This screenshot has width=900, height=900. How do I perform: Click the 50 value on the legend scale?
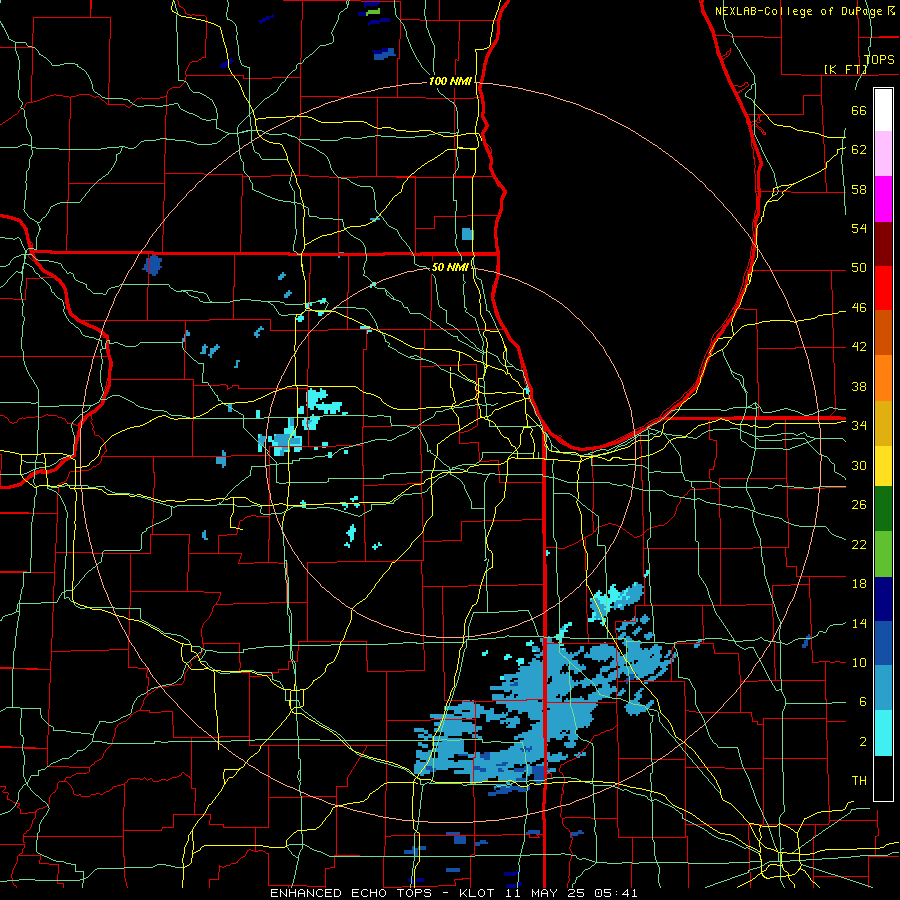coord(859,268)
